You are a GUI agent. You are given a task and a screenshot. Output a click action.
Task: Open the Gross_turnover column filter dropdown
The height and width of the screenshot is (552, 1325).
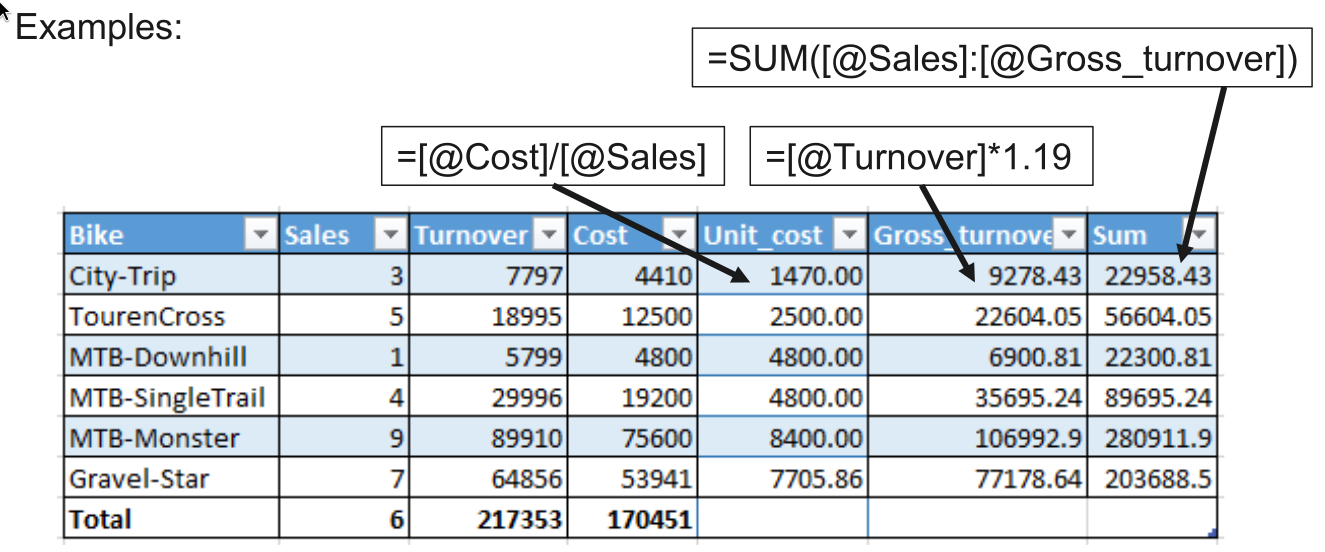[x=1070, y=235]
